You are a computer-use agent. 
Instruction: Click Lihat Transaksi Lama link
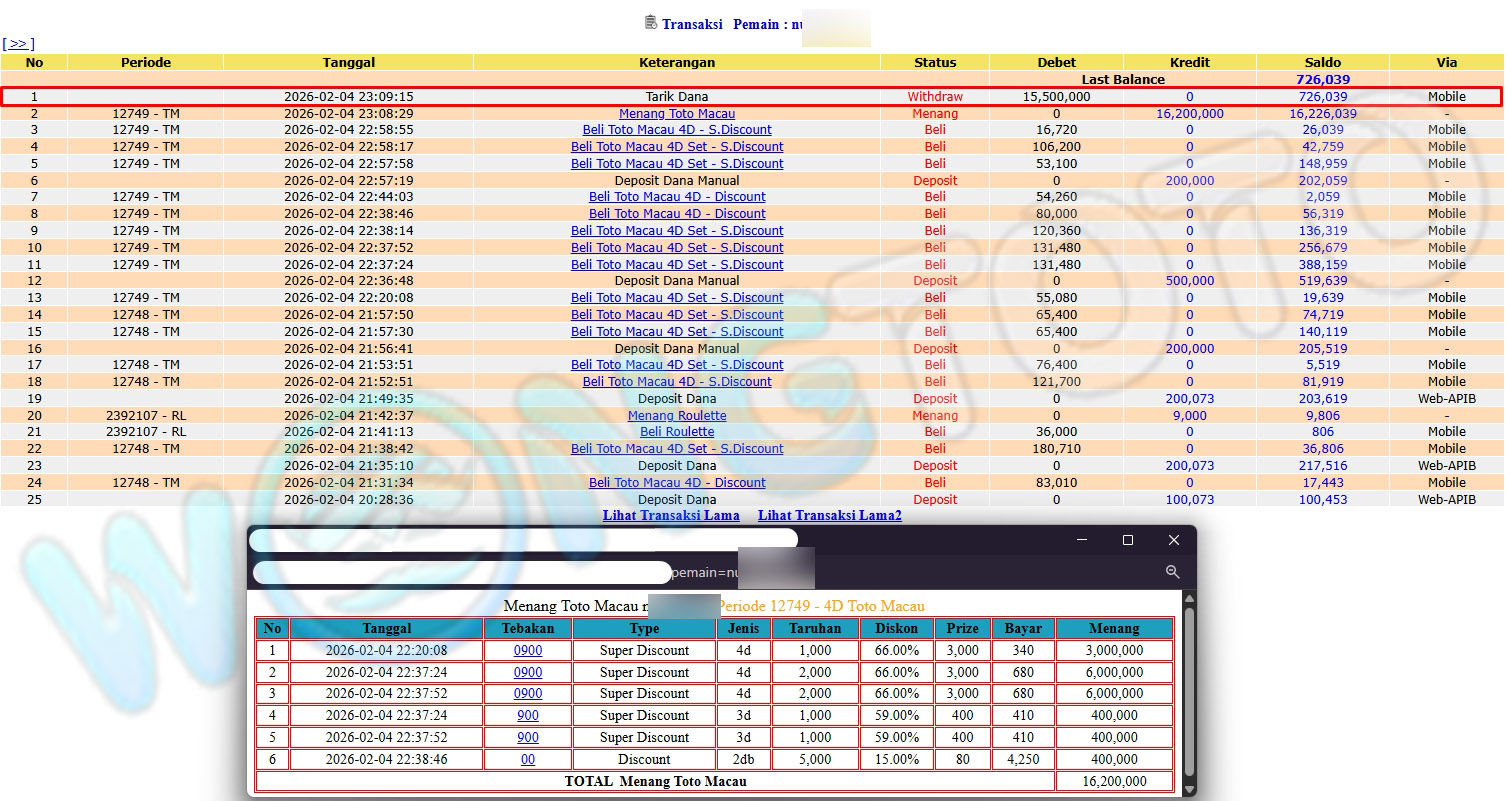(670, 516)
